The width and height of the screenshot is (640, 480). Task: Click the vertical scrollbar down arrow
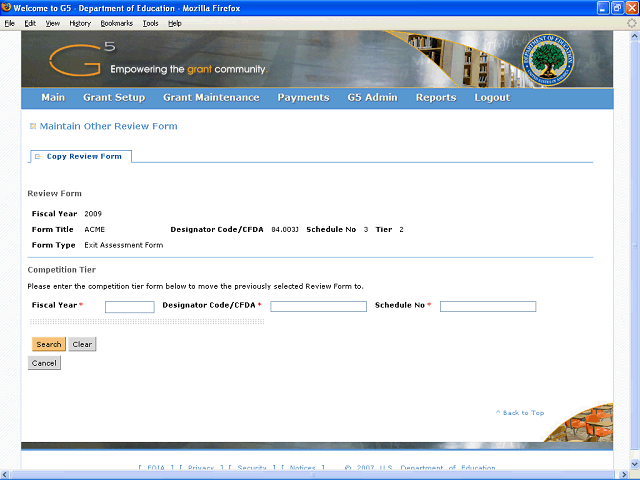[x=635, y=464]
